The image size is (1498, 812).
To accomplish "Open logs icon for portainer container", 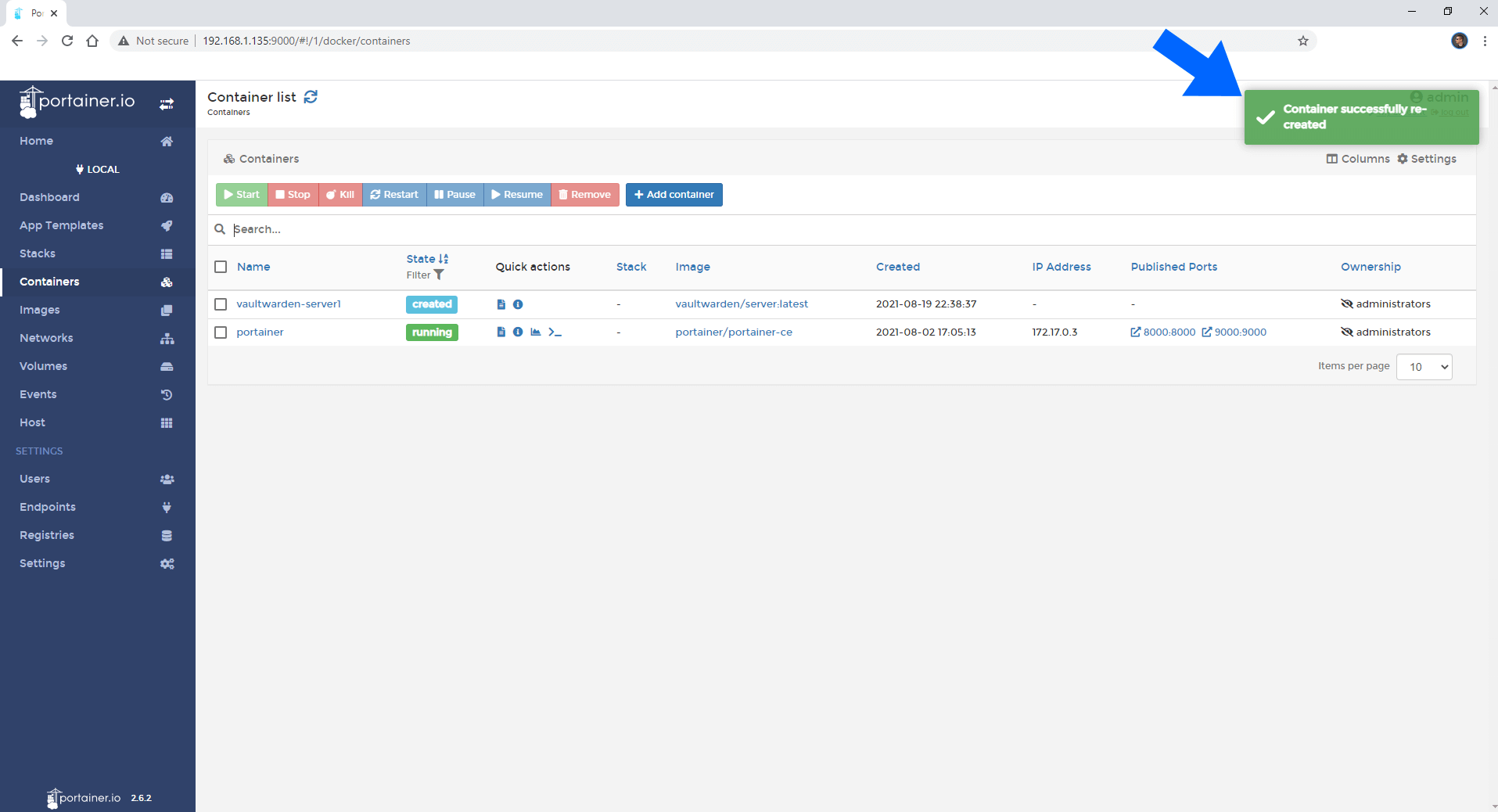I will [x=501, y=332].
